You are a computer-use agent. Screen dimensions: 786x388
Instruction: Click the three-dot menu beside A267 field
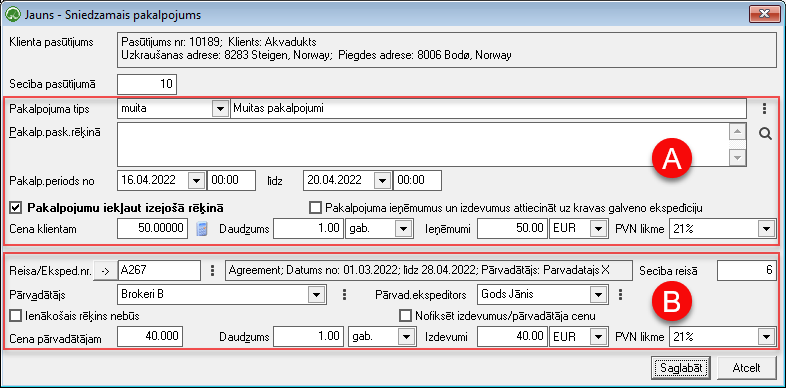pyautogui.click(x=213, y=271)
